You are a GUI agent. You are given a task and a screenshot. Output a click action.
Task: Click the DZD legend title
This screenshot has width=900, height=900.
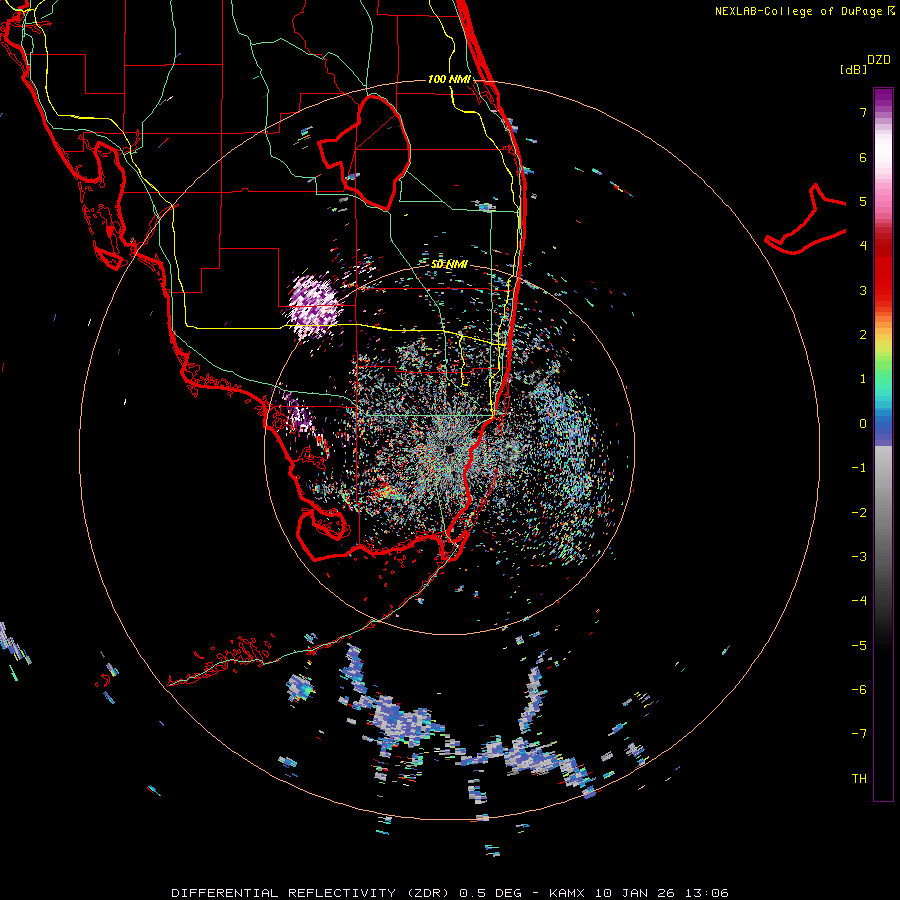pos(879,60)
